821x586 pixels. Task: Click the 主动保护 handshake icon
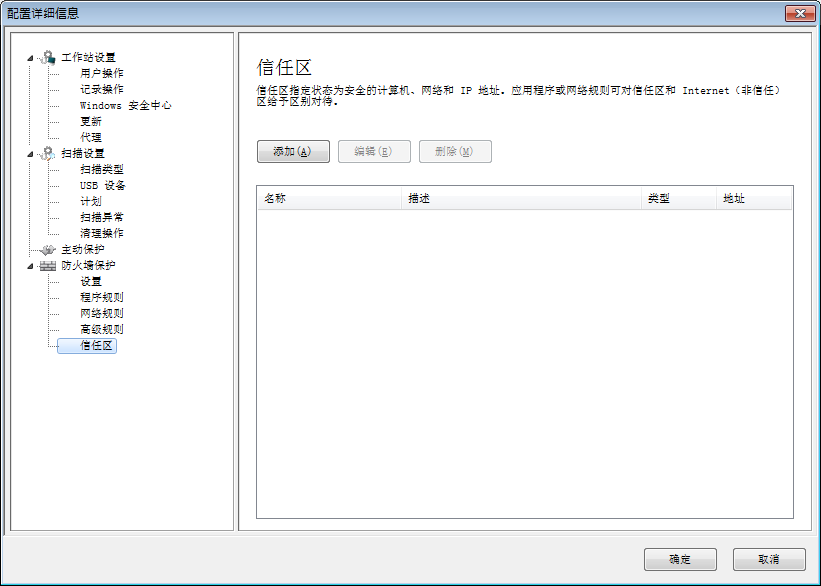point(47,249)
